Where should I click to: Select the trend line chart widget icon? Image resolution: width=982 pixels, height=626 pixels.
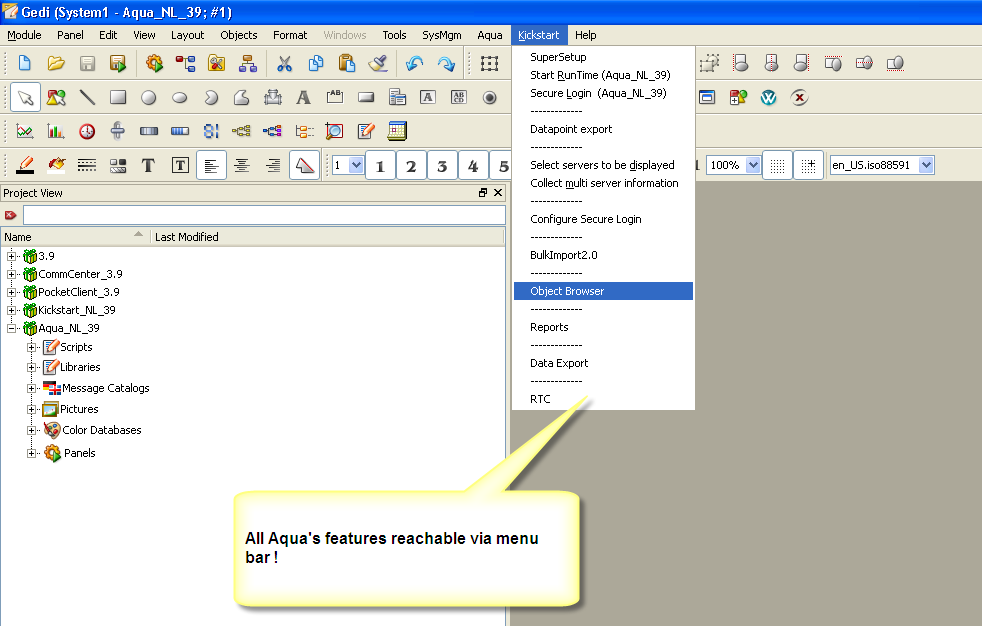[24, 131]
